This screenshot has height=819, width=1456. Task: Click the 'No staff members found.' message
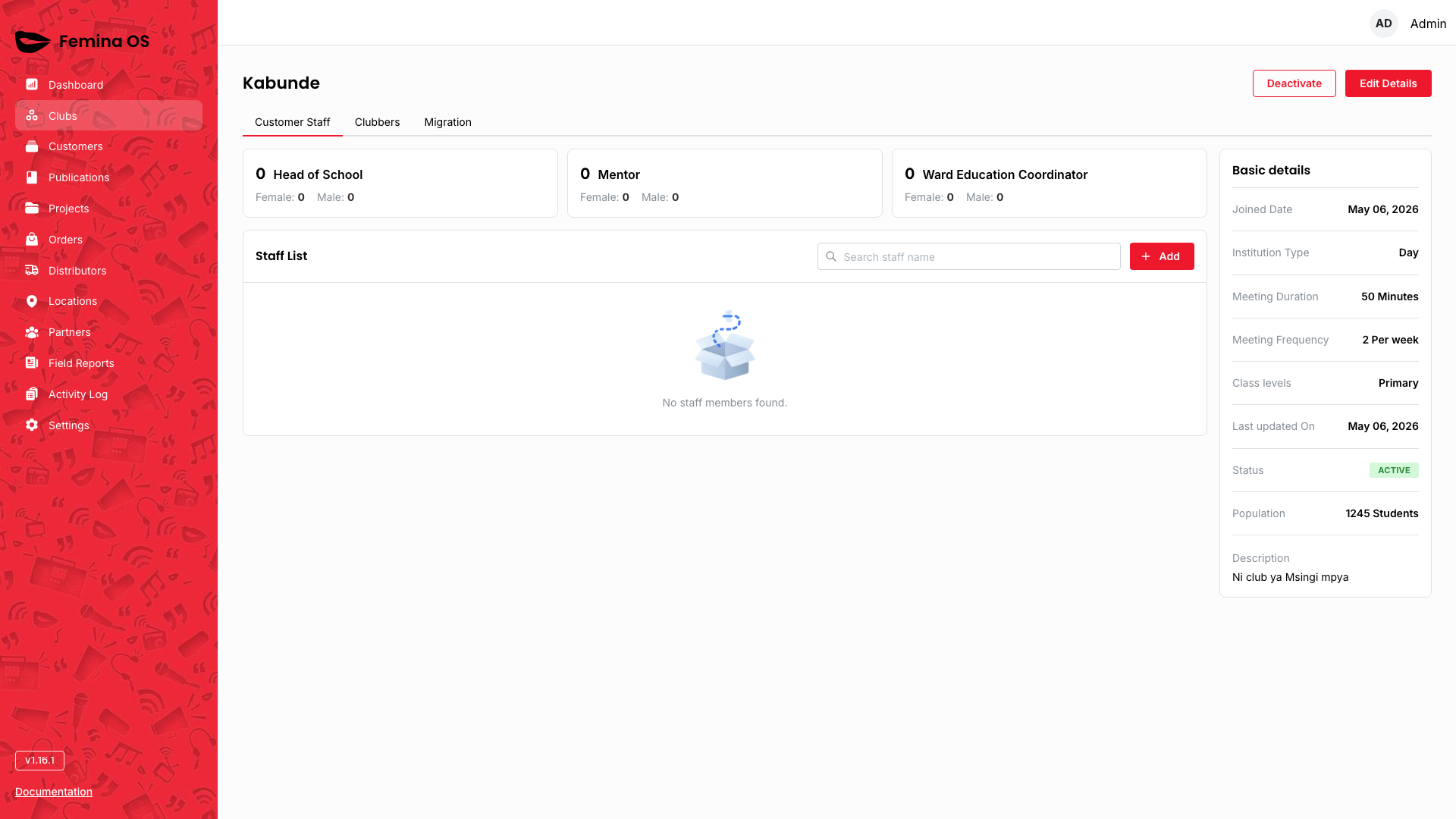click(725, 403)
